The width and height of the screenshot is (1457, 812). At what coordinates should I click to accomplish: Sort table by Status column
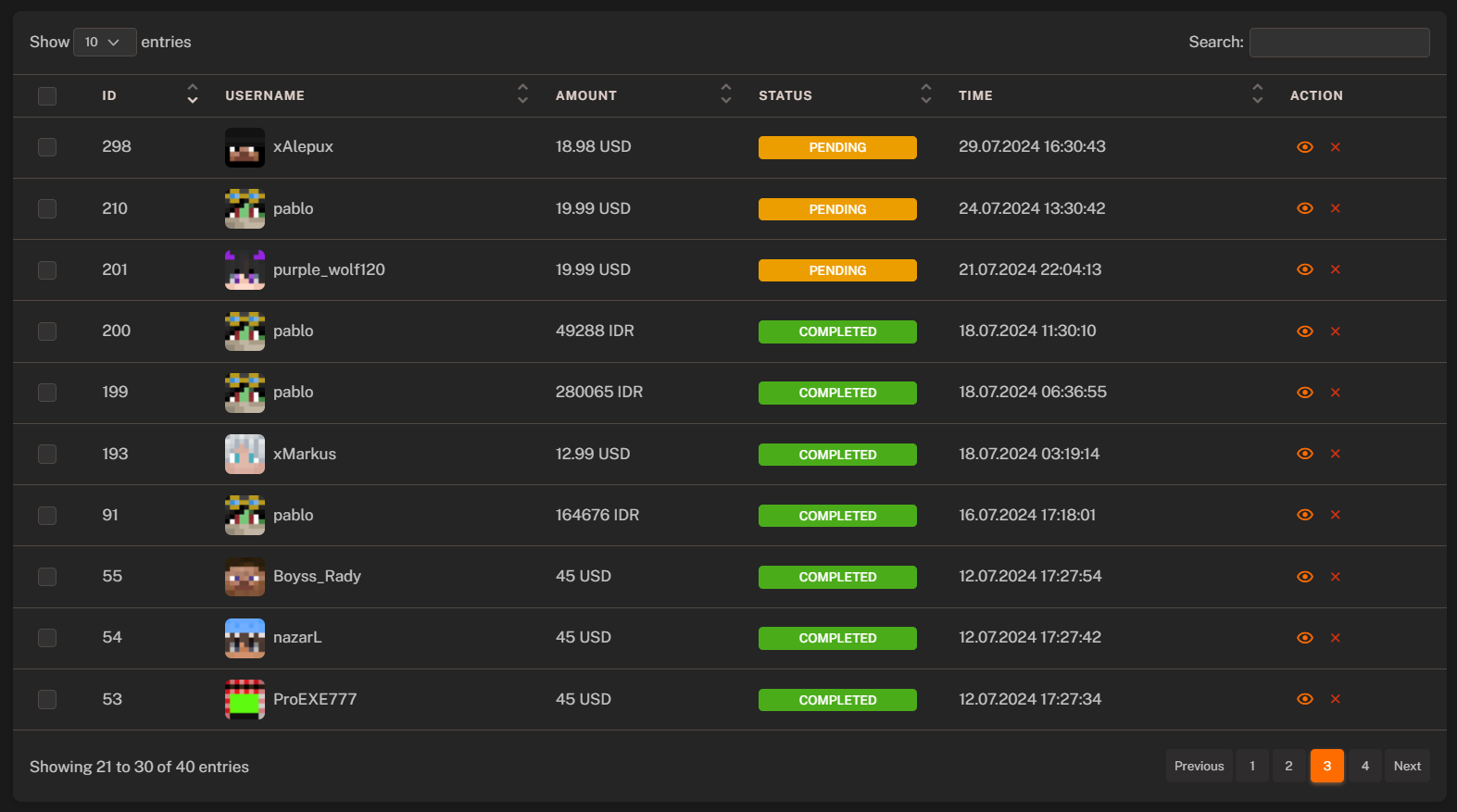point(926,94)
